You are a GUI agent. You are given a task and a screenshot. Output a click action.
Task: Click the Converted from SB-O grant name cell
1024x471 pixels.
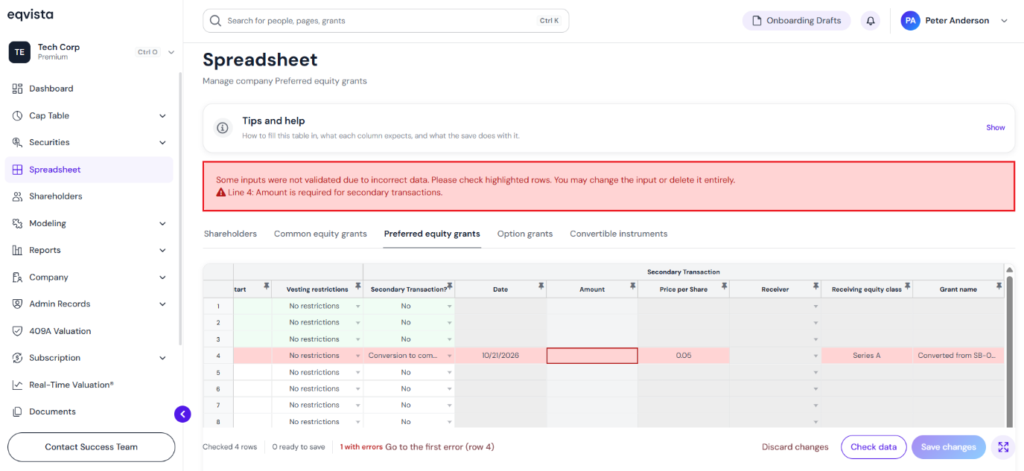[958, 355]
